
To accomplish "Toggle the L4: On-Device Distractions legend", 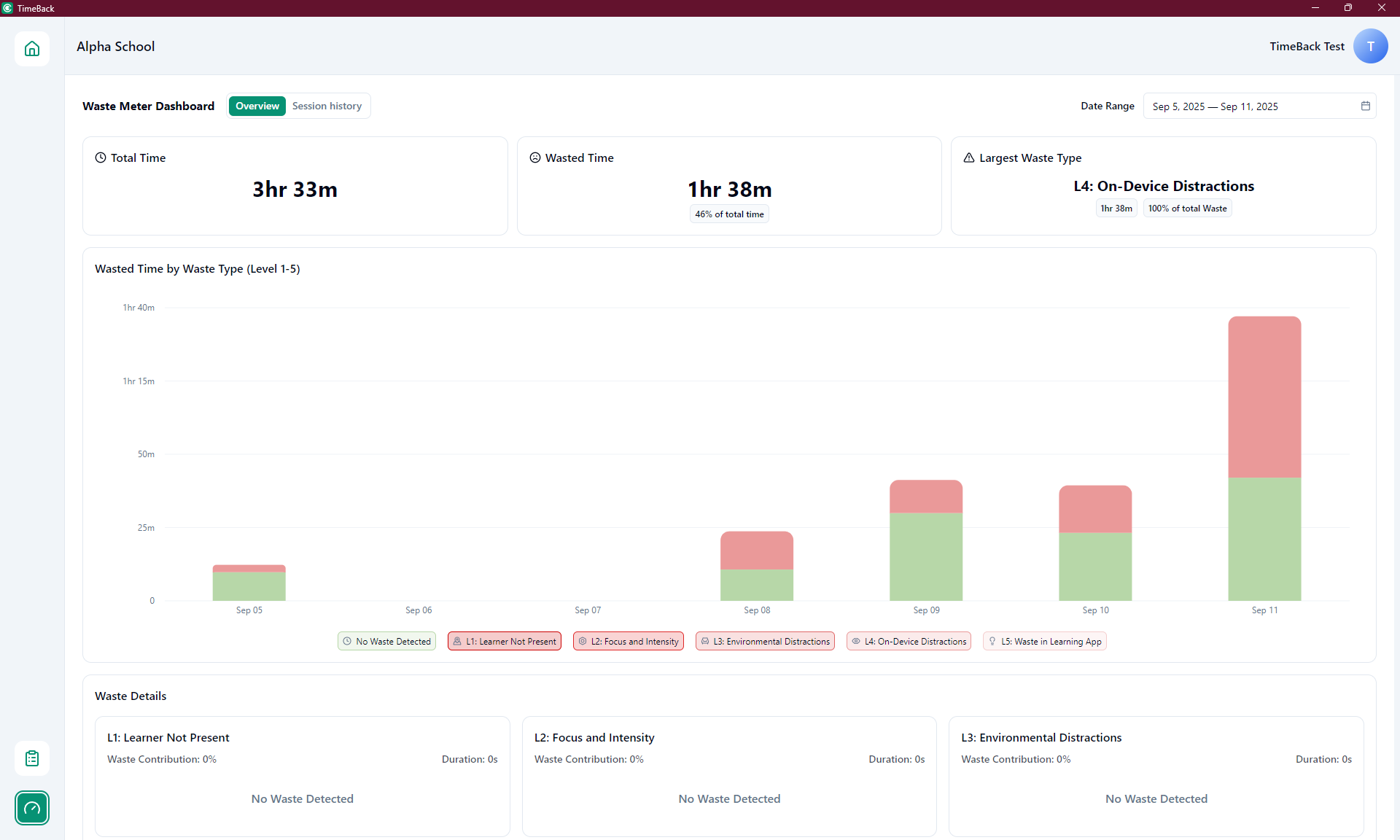I will point(909,642).
